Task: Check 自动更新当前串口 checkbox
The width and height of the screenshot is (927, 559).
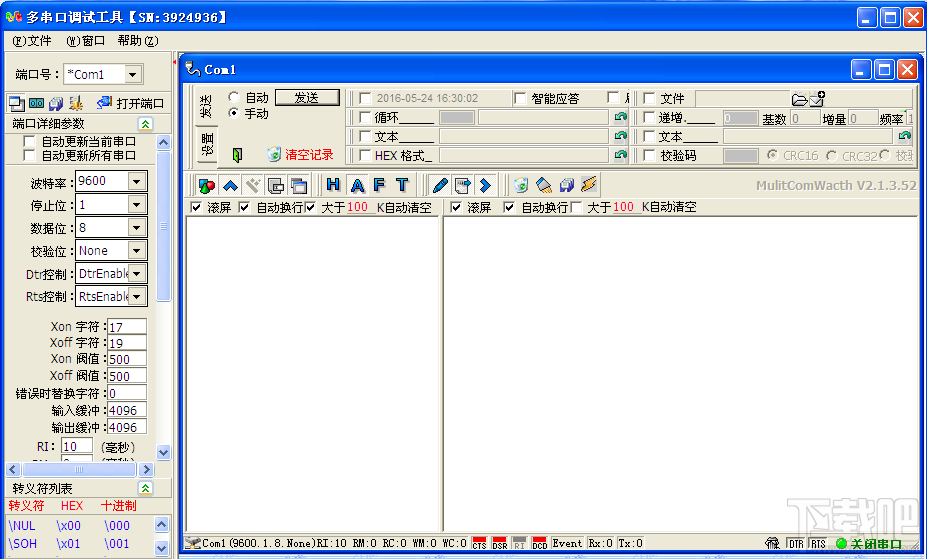Action: pos(29,141)
